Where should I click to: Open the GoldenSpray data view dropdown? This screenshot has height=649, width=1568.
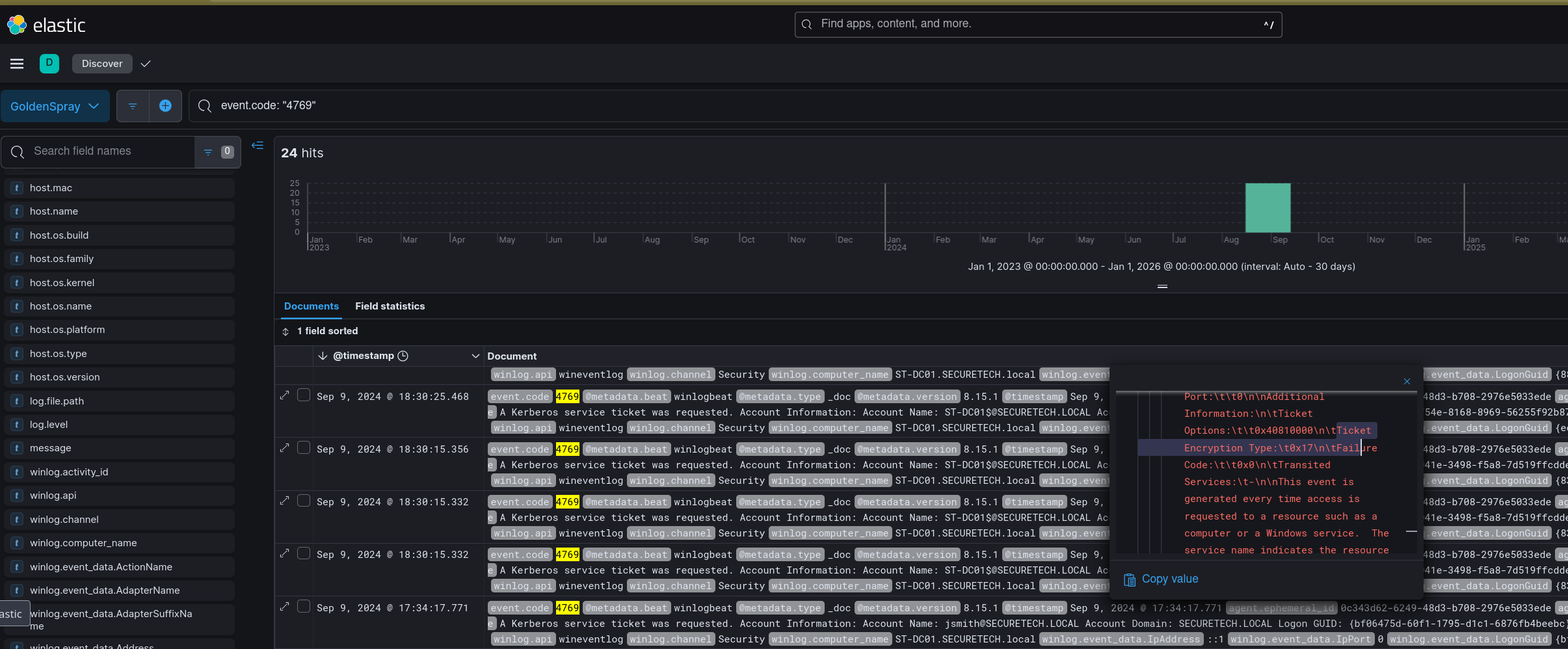click(x=55, y=106)
